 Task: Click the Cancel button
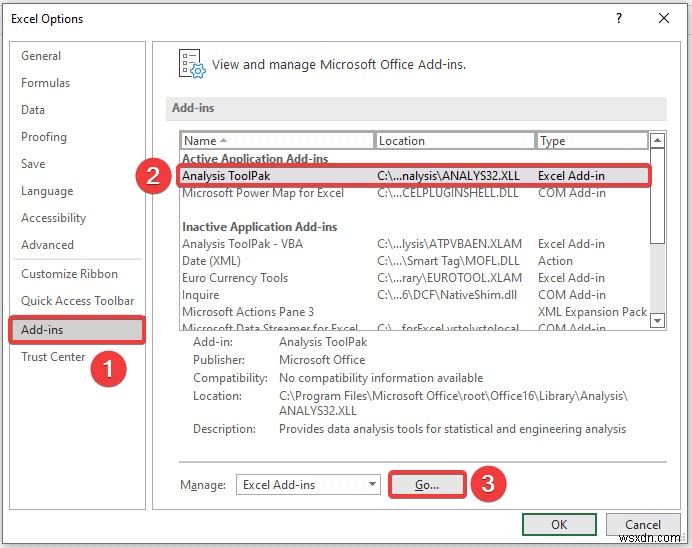[643, 525]
